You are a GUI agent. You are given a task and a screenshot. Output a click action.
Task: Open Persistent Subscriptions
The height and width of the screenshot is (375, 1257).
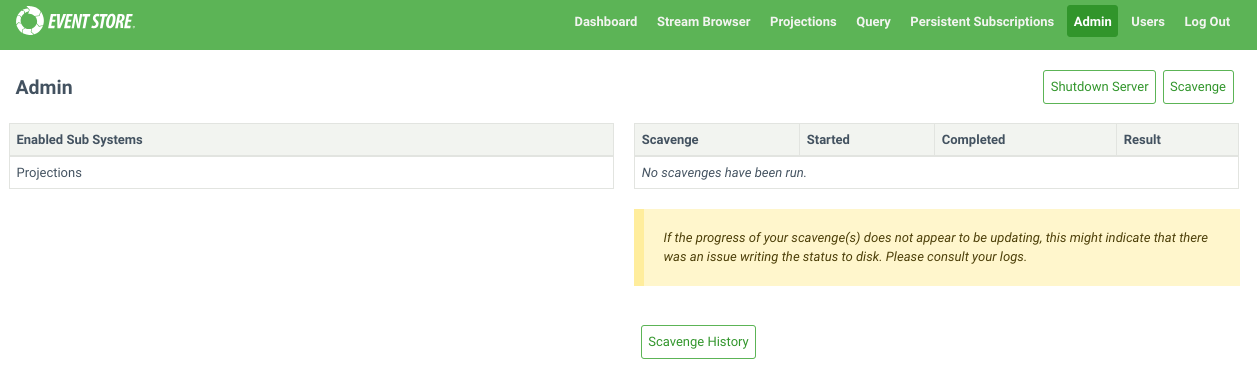pos(982,21)
